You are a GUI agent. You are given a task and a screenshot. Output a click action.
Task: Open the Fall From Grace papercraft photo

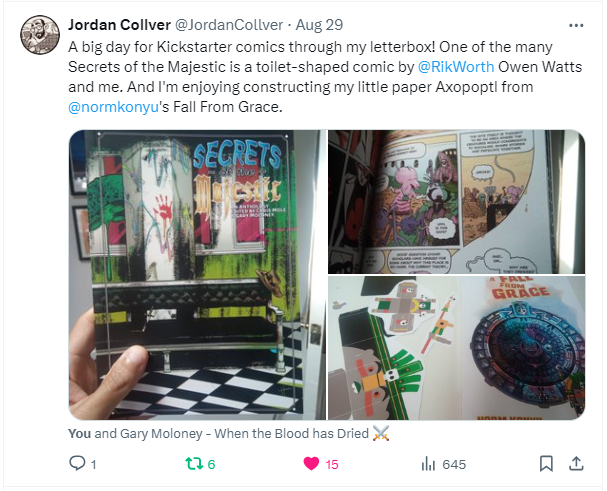pyautogui.click(x=456, y=348)
